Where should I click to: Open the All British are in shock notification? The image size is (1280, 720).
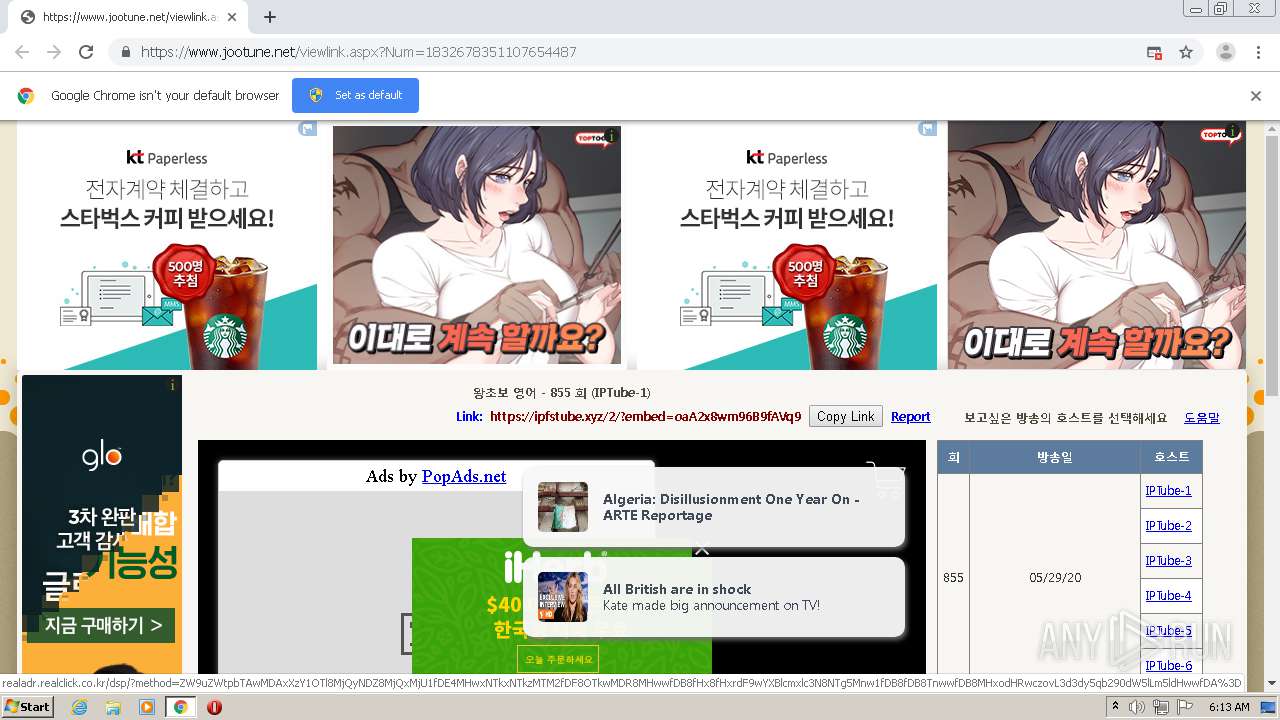click(x=714, y=597)
